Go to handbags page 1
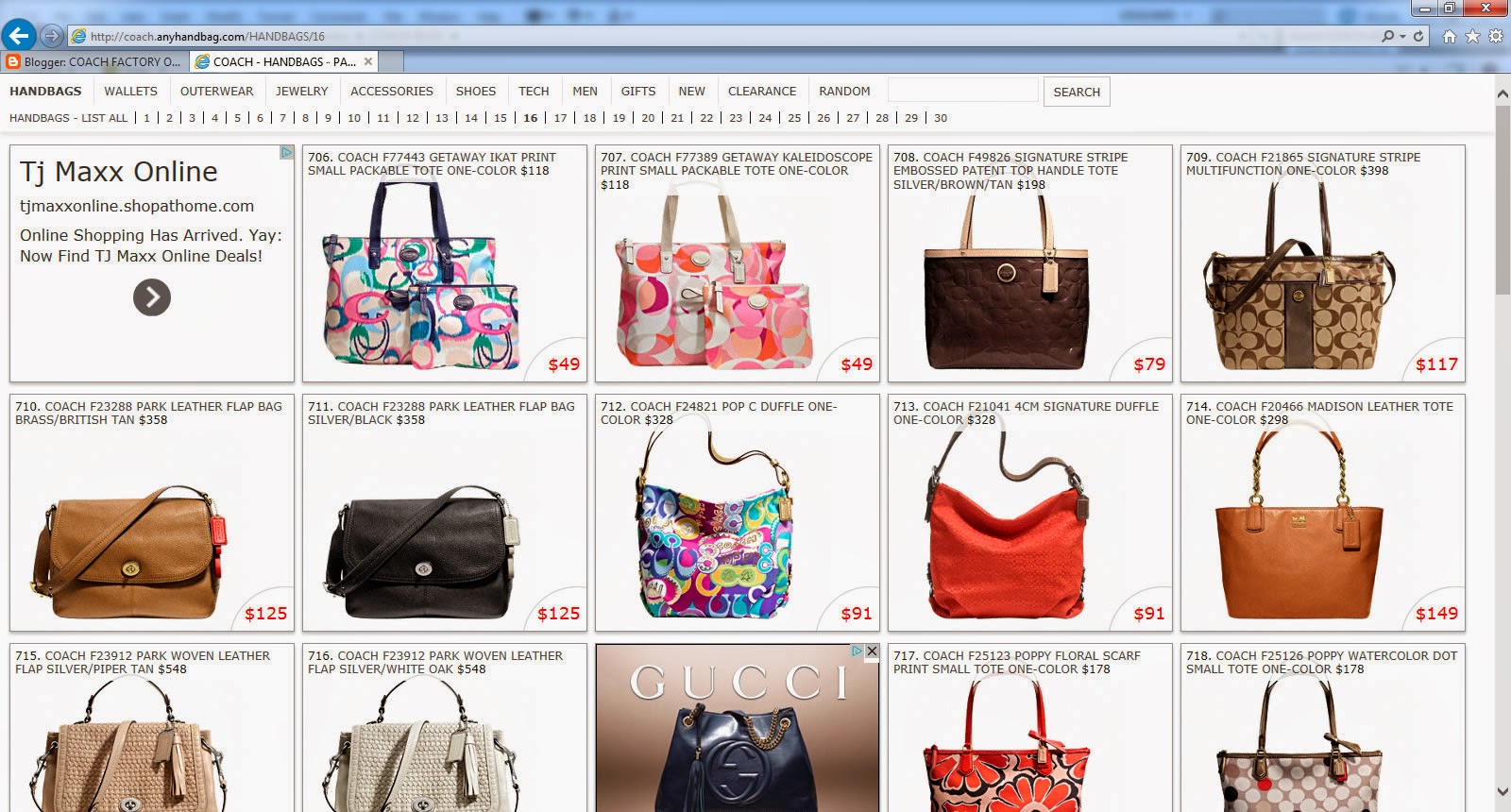Viewport: 1511px width, 812px height. pos(146,118)
